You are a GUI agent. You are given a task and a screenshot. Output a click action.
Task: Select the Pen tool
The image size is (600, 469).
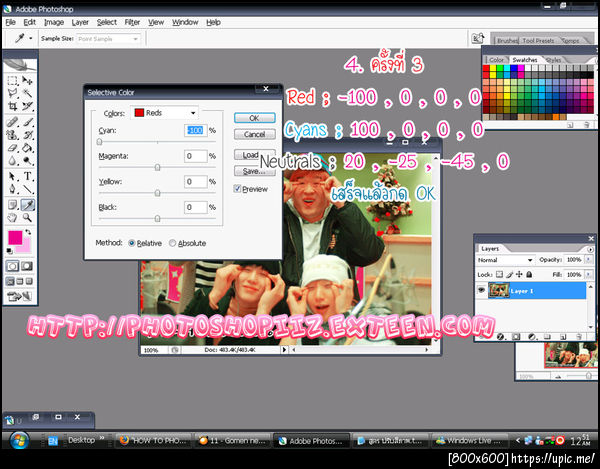click(13, 189)
